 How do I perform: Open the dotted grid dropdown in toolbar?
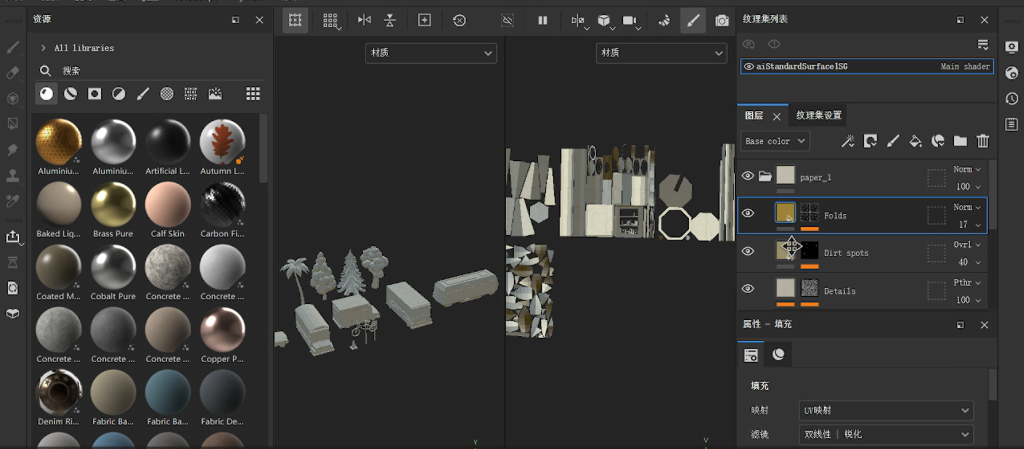[332, 21]
